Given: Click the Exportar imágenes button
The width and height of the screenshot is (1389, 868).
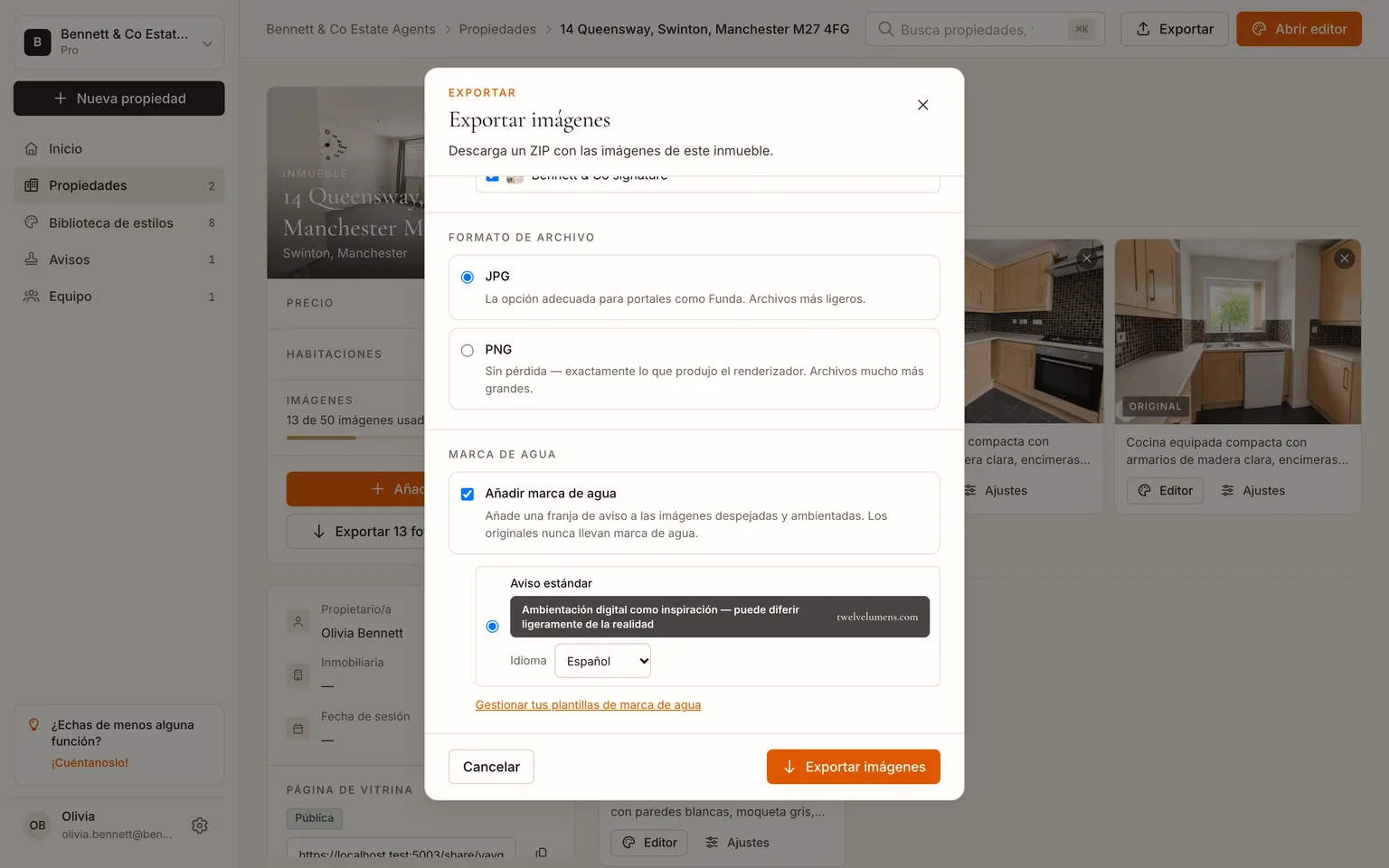Looking at the screenshot, I should (x=854, y=767).
